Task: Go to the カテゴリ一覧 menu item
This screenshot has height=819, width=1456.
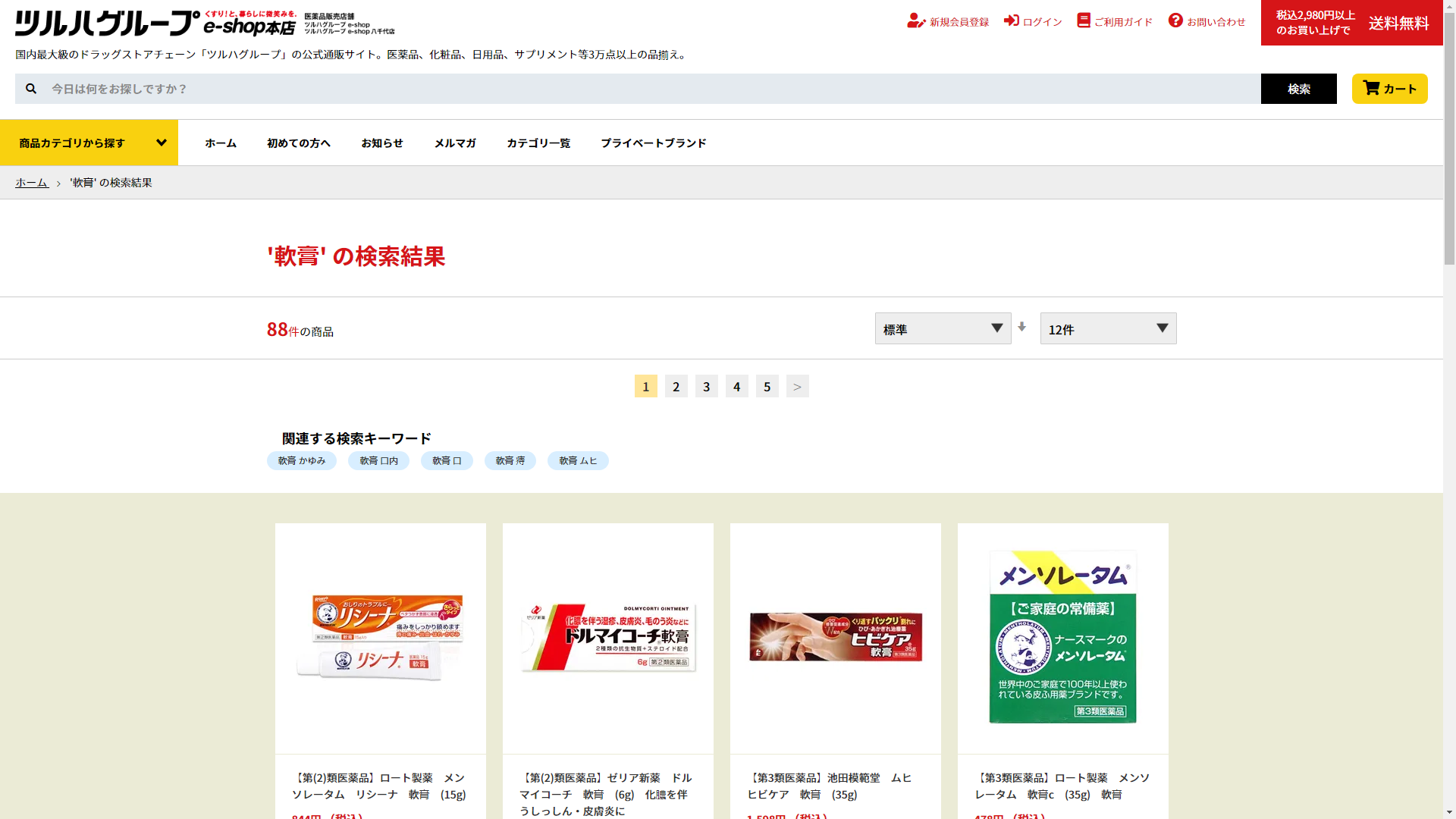Action: pyautogui.click(x=538, y=143)
